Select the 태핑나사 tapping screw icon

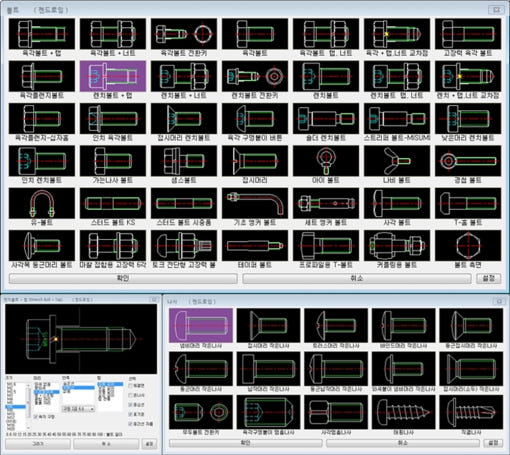click(403, 412)
